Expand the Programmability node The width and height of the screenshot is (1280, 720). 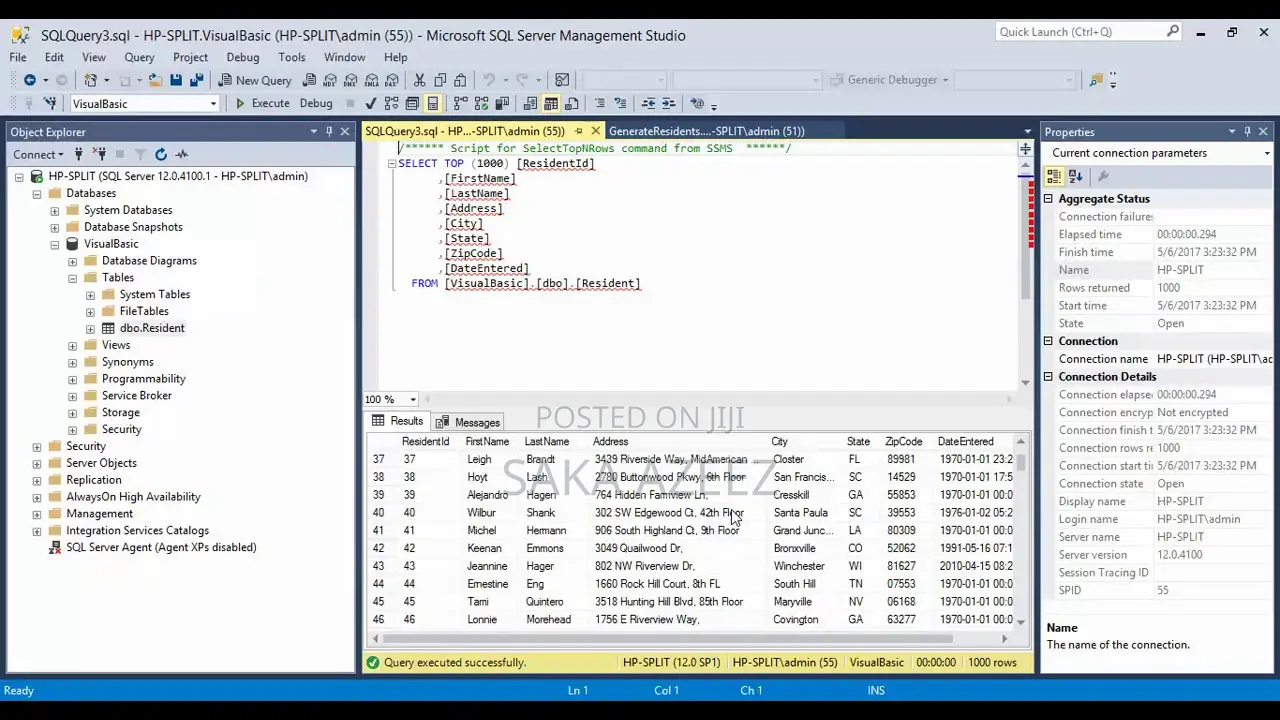73,379
